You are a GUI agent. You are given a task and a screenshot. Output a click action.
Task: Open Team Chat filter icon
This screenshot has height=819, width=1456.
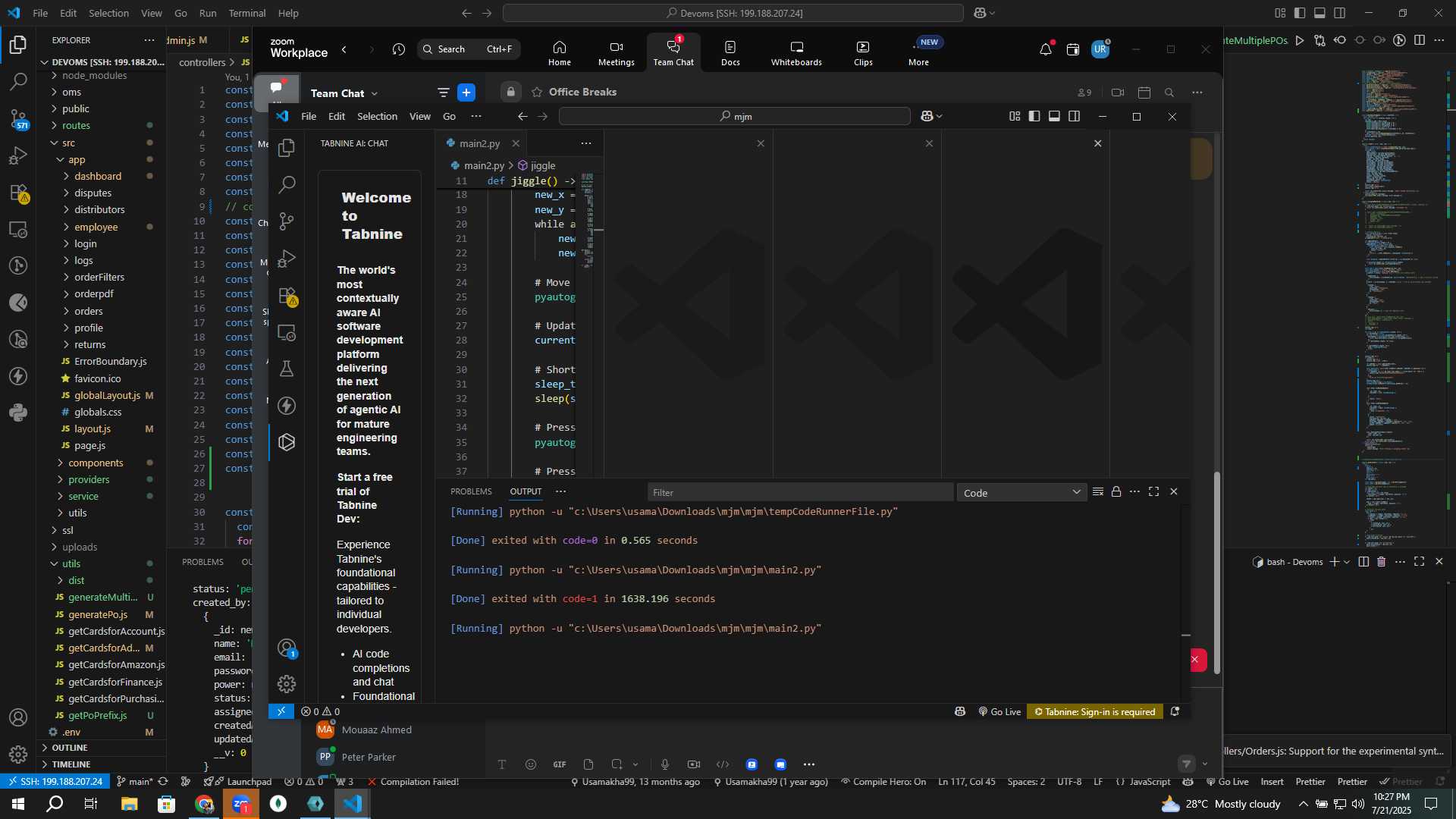(x=443, y=93)
